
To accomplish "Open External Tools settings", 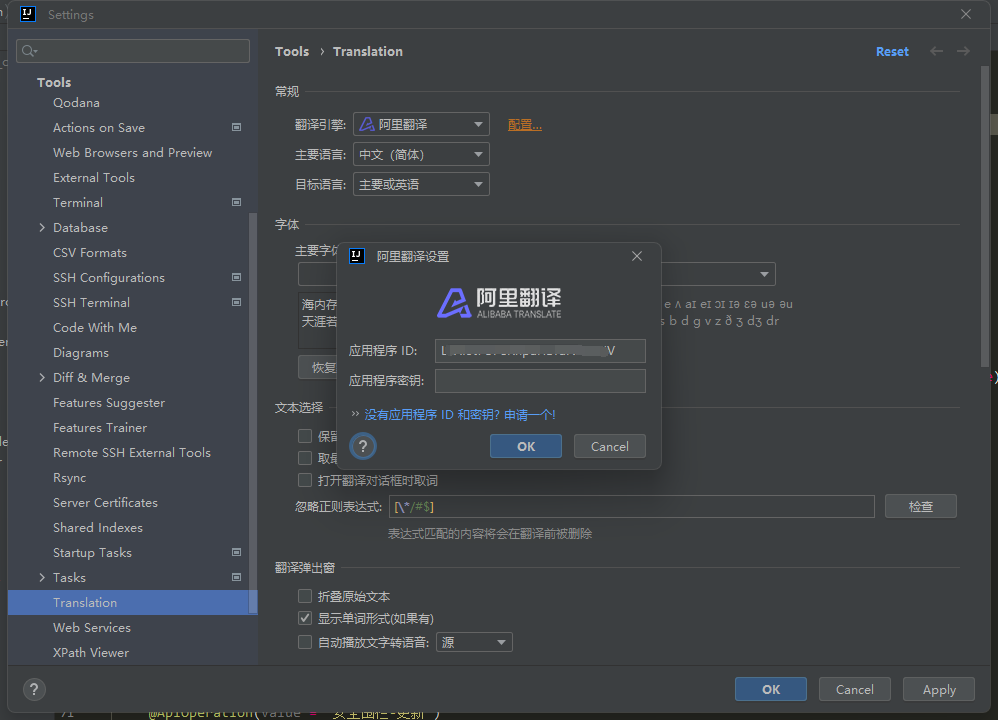I will (x=94, y=178).
